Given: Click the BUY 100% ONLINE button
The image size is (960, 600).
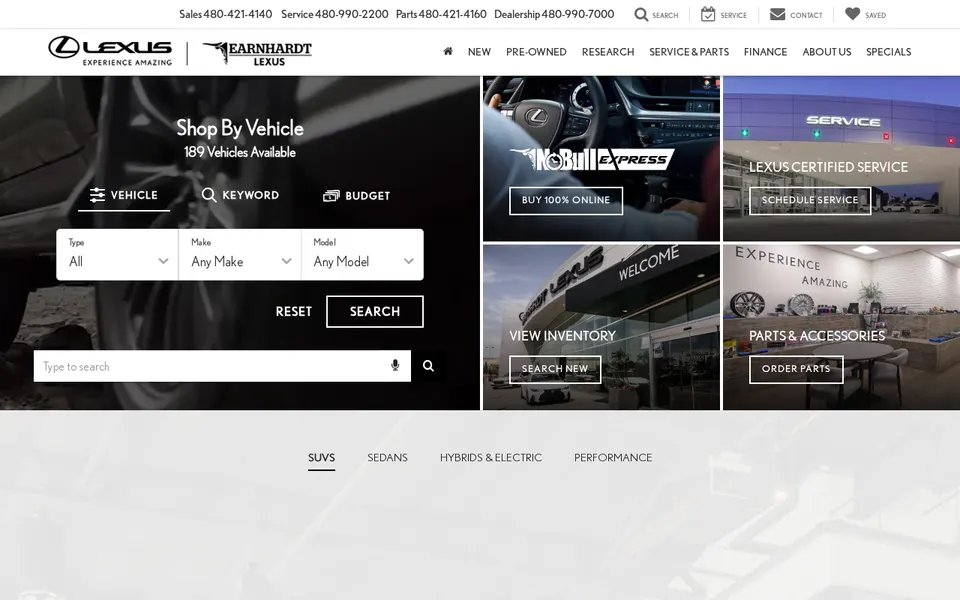Looking at the screenshot, I should coord(566,201).
